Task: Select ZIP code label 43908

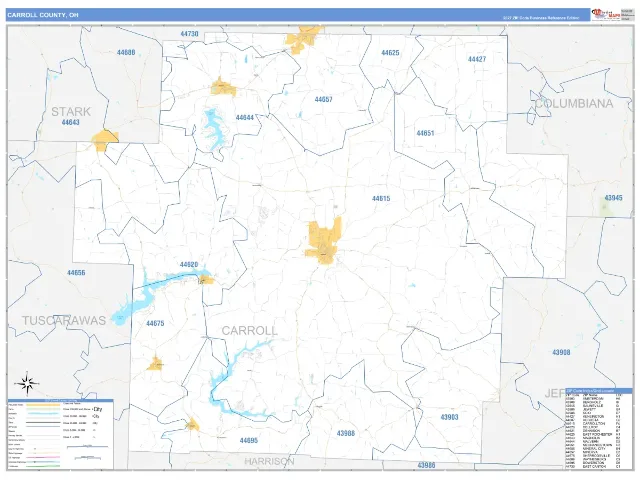Action: click(x=561, y=352)
